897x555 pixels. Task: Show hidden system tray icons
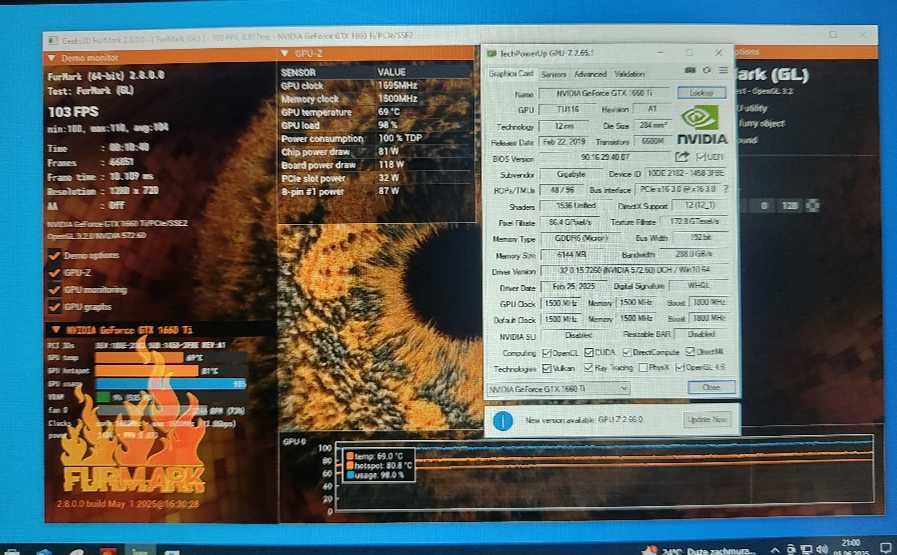(775, 550)
